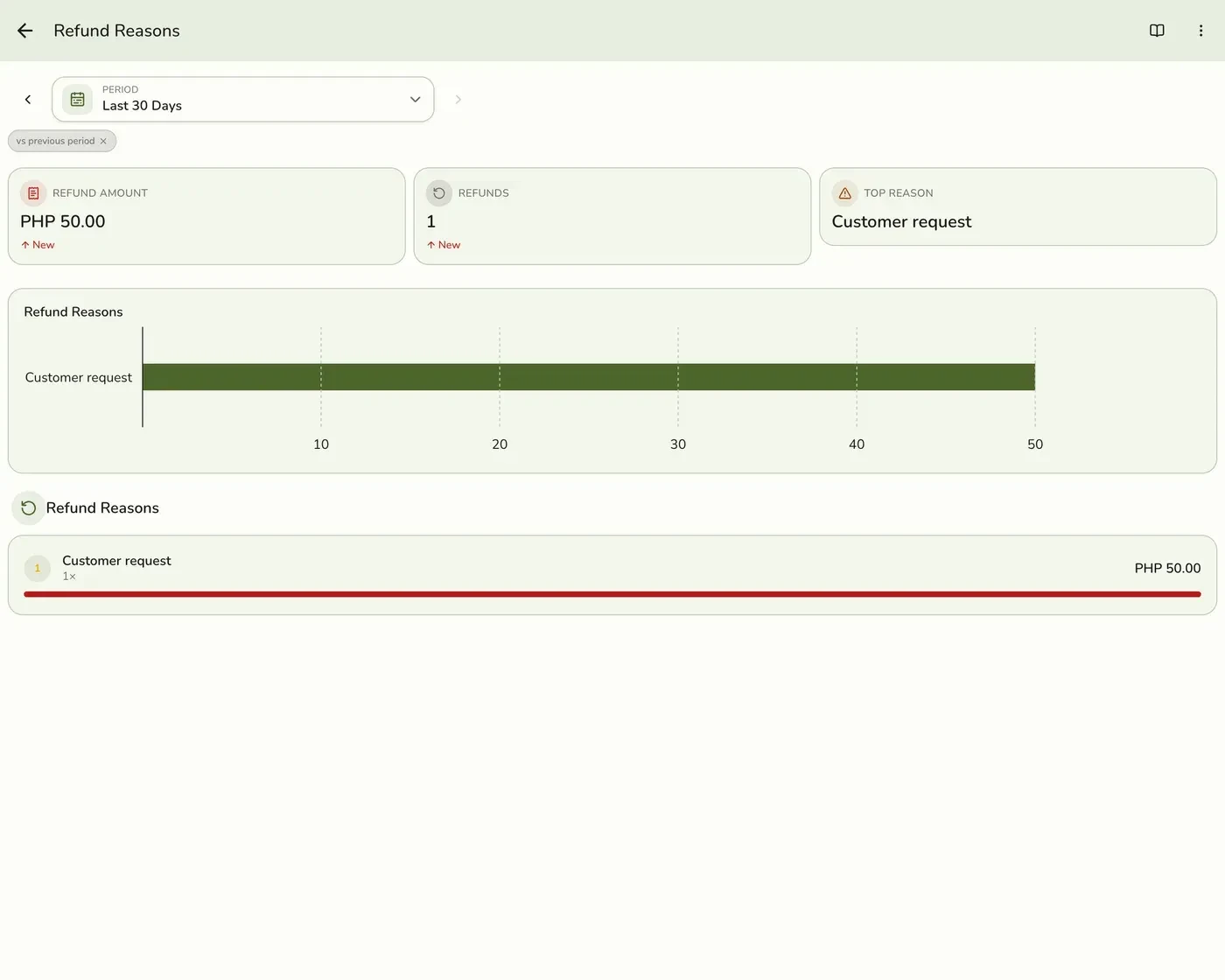1225x980 pixels.
Task: Advance to next period with right chevron
Action: coord(458,100)
